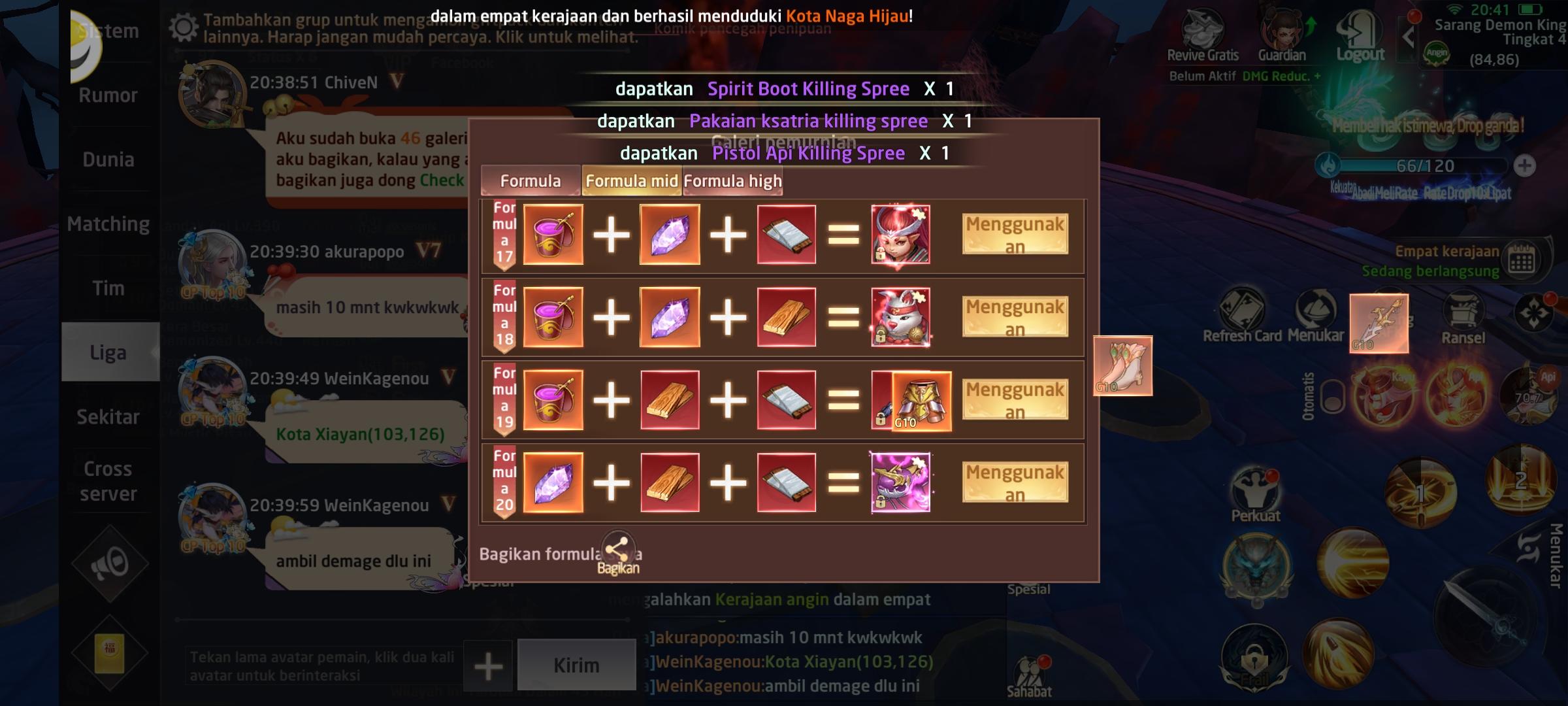Image resolution: width=1568 pixels, height=706 pixels.
Task: Toggle the Otomatis auto-battle switch
Action: coord(1331,396)
